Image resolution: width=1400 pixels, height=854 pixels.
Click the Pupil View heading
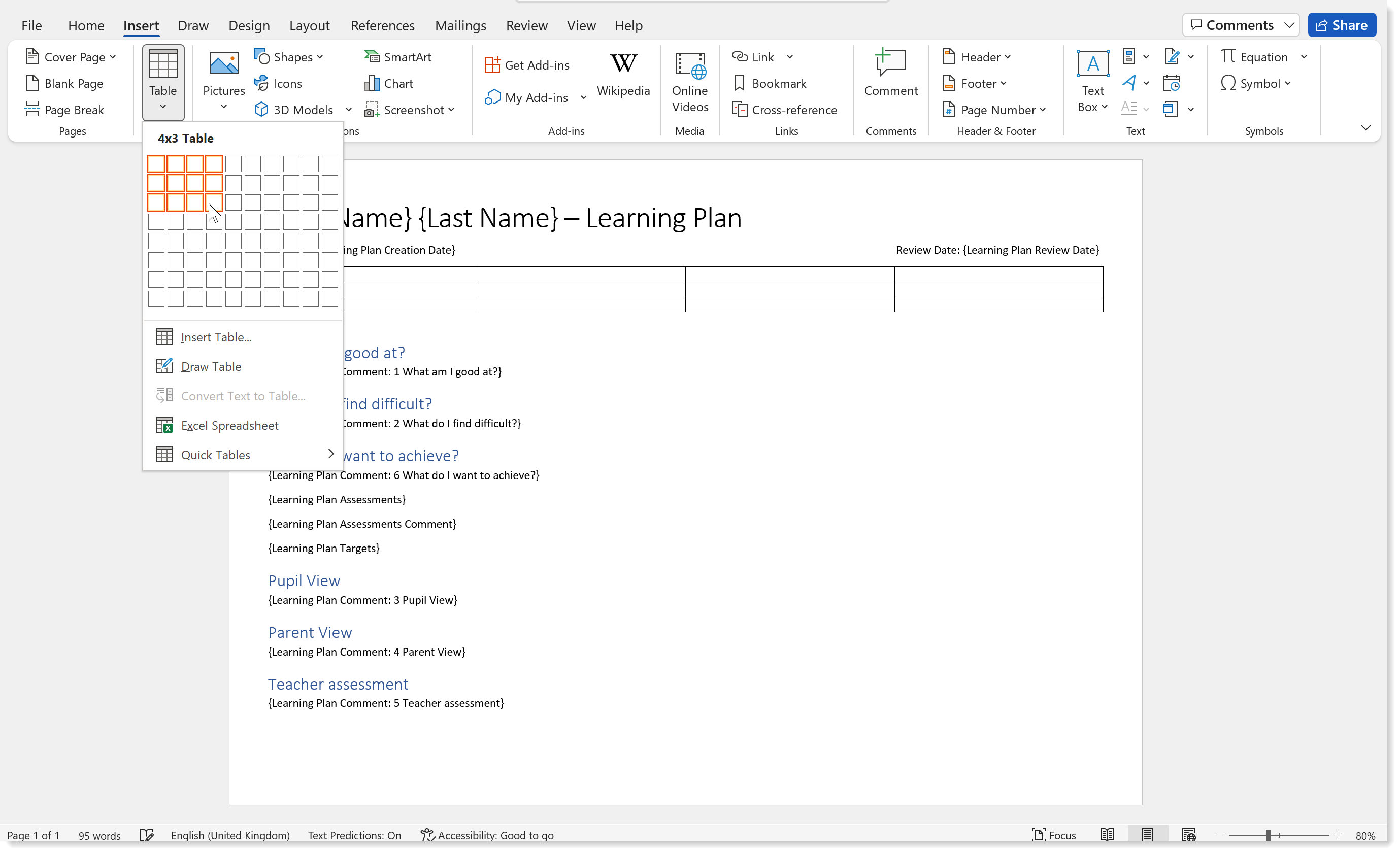pos(304,580)
